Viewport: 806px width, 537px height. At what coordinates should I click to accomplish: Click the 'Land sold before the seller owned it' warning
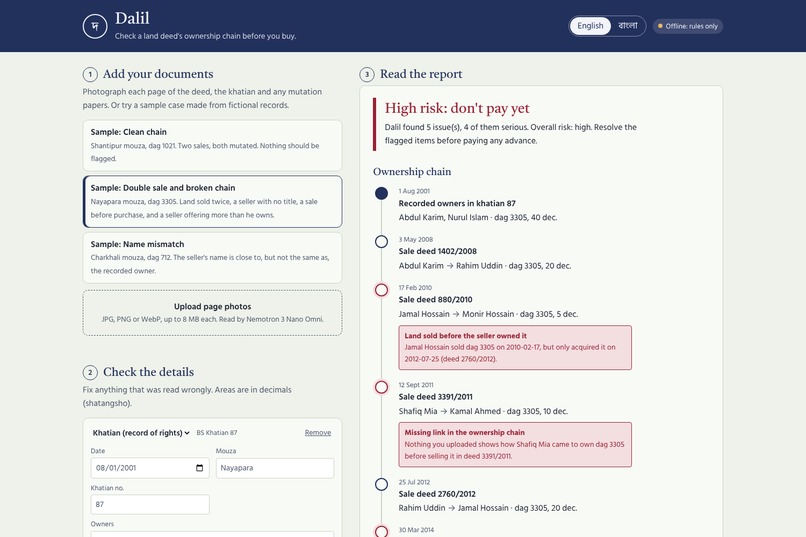515,347
